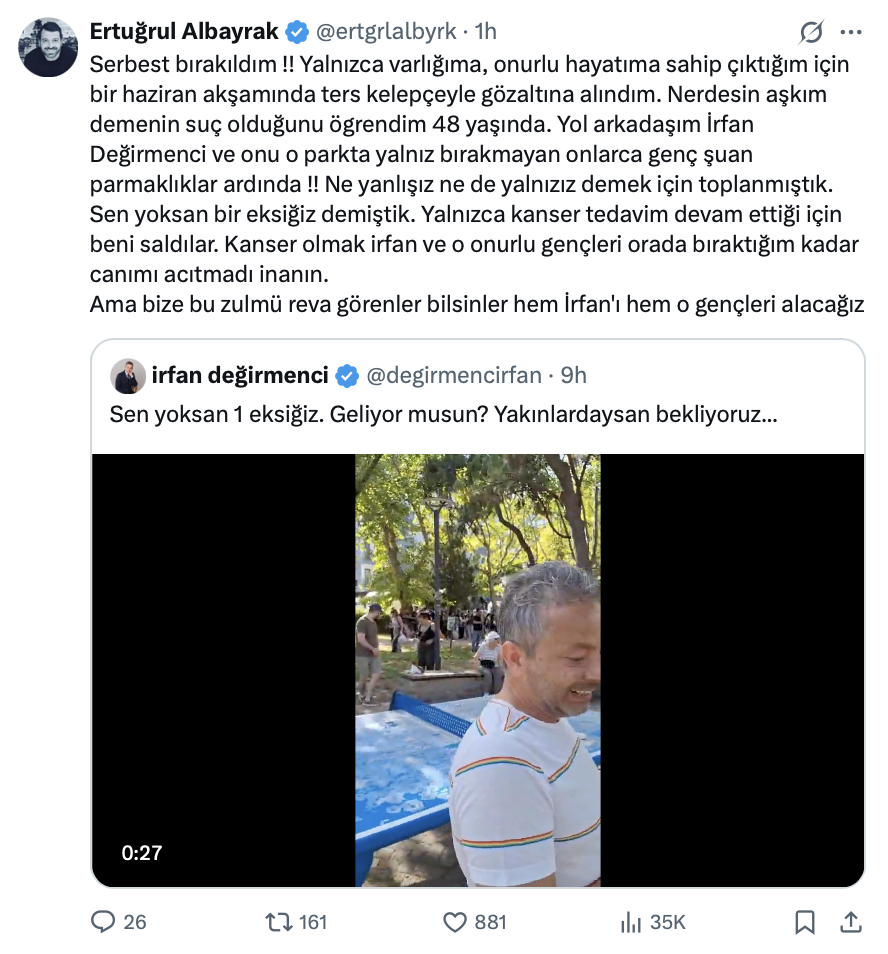888x954 pixels.
Task: Open the three-dot more options menu
Action: 851,32
